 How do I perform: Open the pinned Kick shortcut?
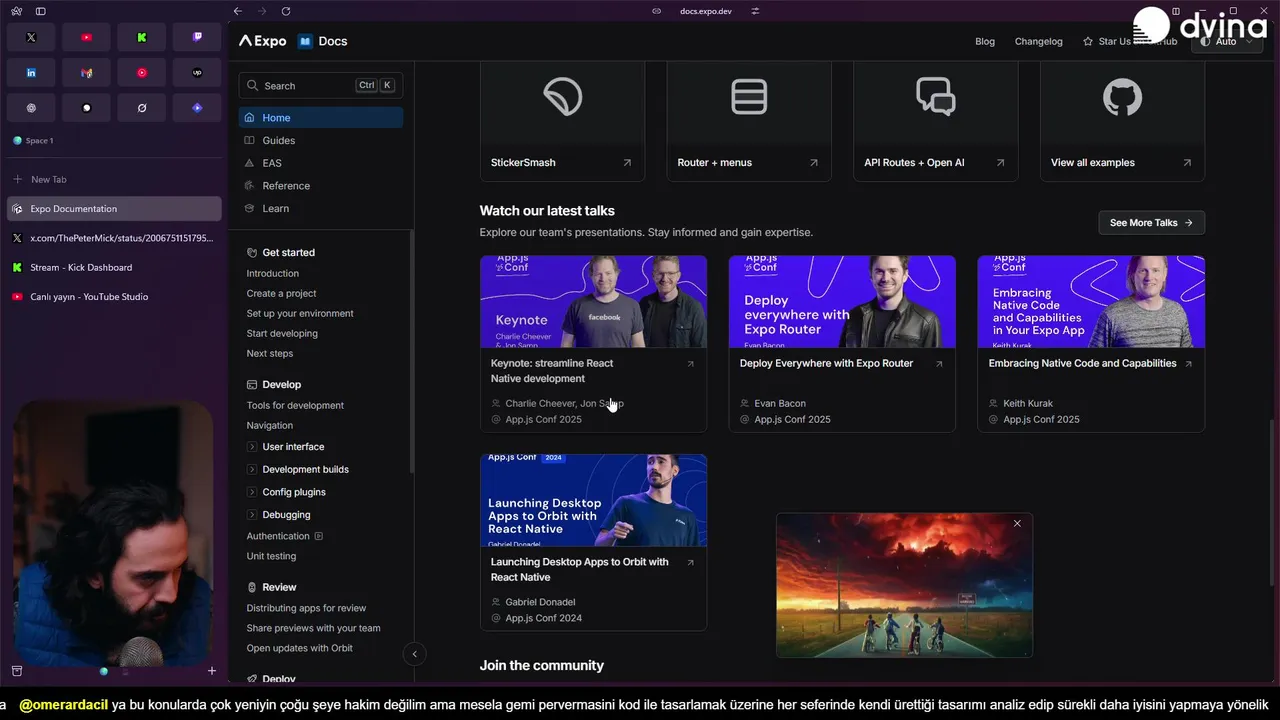tap(141, 37)
